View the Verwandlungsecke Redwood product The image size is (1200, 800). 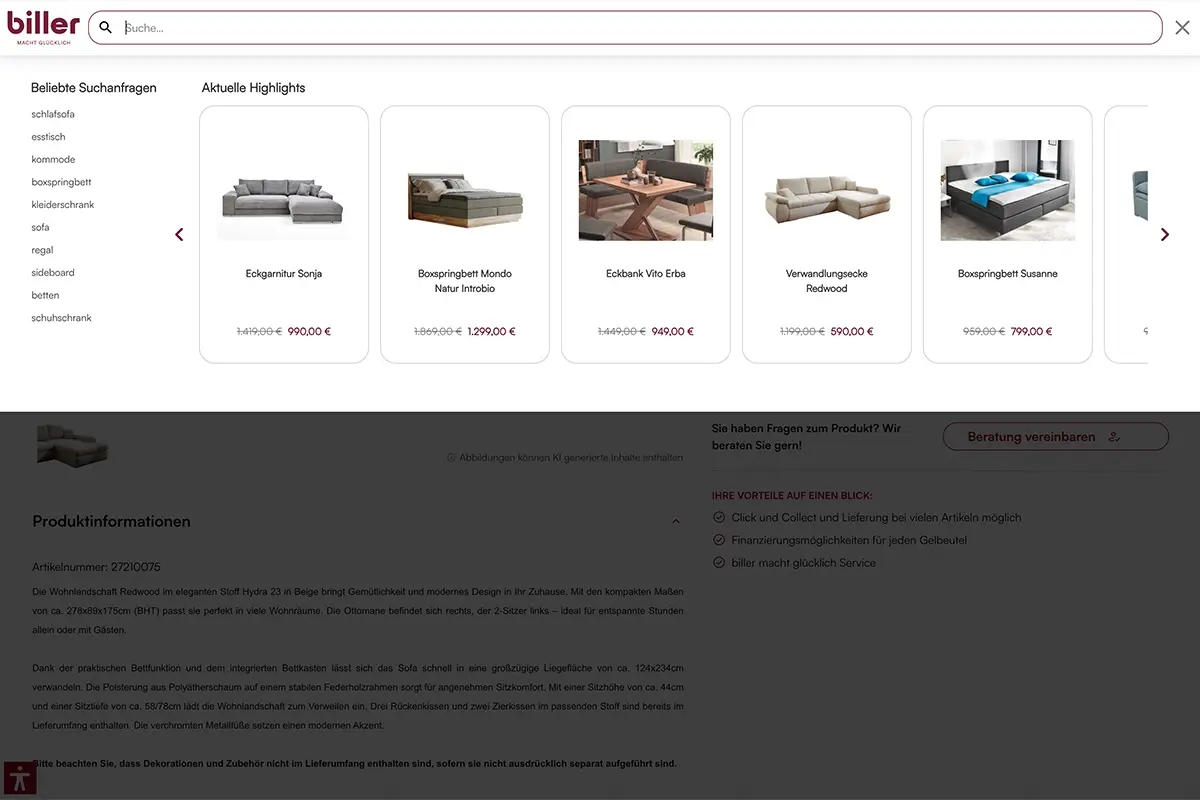(x=826, y=195)
